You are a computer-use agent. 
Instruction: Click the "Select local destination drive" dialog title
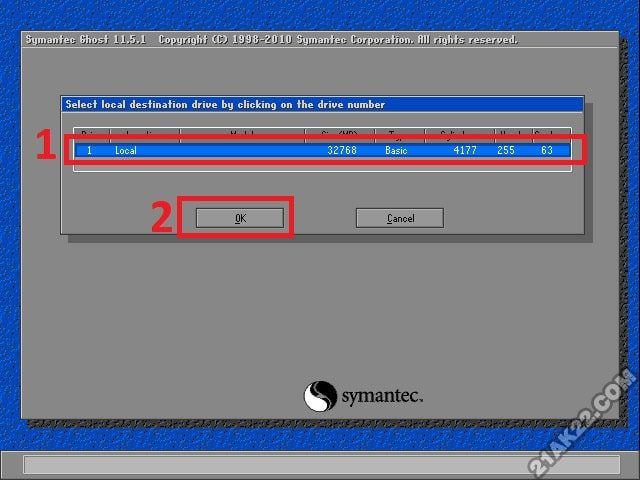225,104
